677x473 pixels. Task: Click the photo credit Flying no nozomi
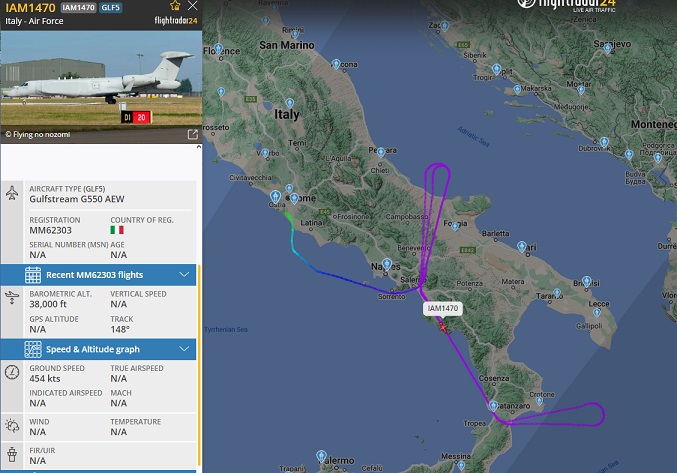[x=38, y=134]
